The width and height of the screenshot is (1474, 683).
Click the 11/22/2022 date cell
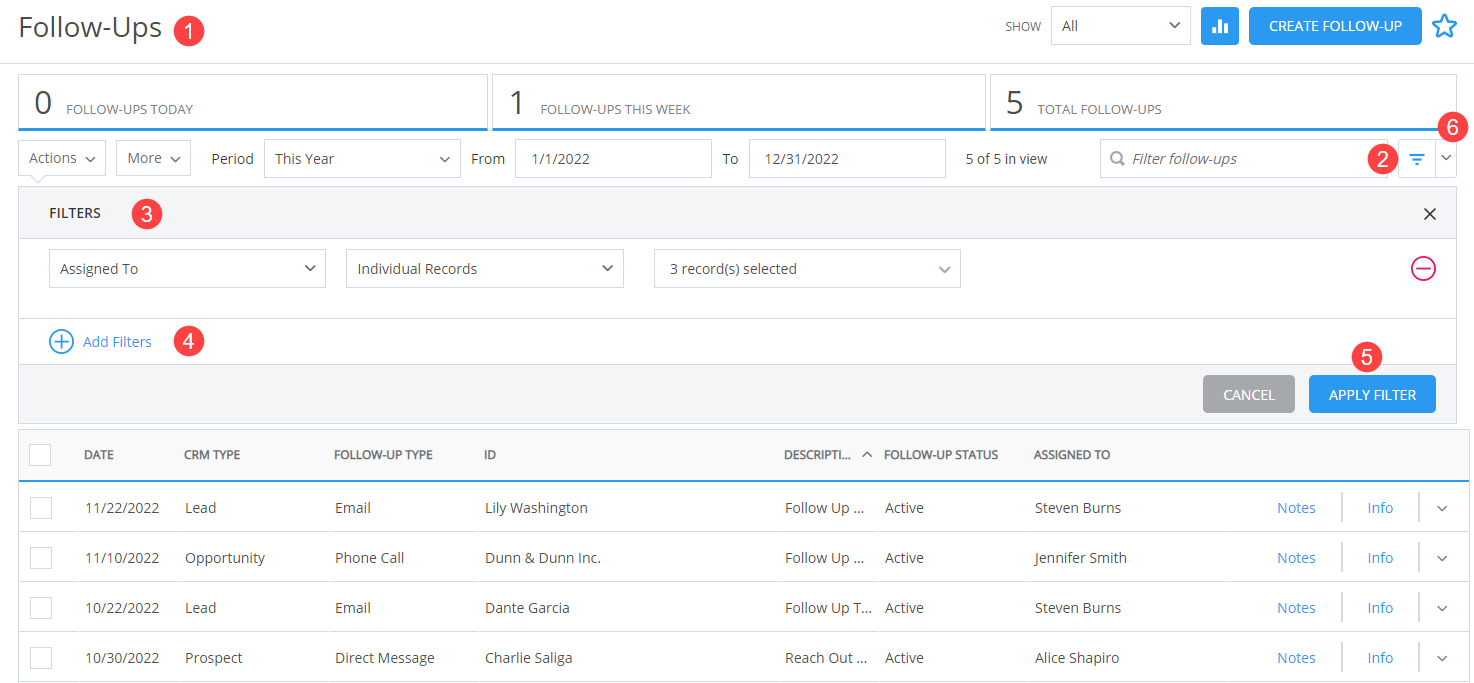tap(122, 508)
